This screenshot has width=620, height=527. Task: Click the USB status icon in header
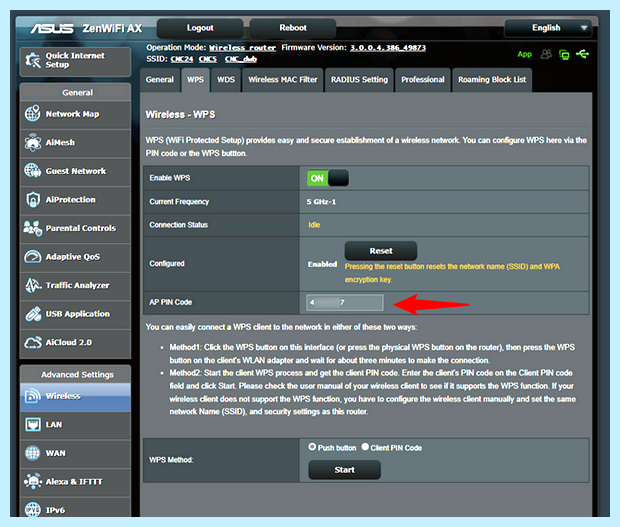pyautogui.click(x=582, y=53)
